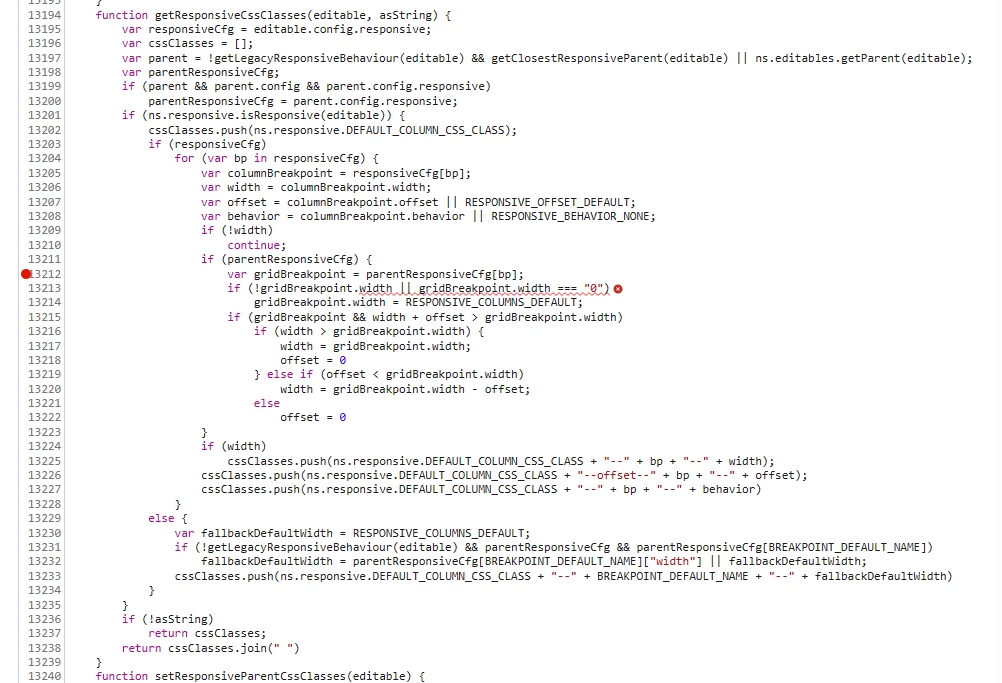This screenshot has width=1002, height=683.
Task: Click line number 13215 in the gutter
Action: [44, 317]
